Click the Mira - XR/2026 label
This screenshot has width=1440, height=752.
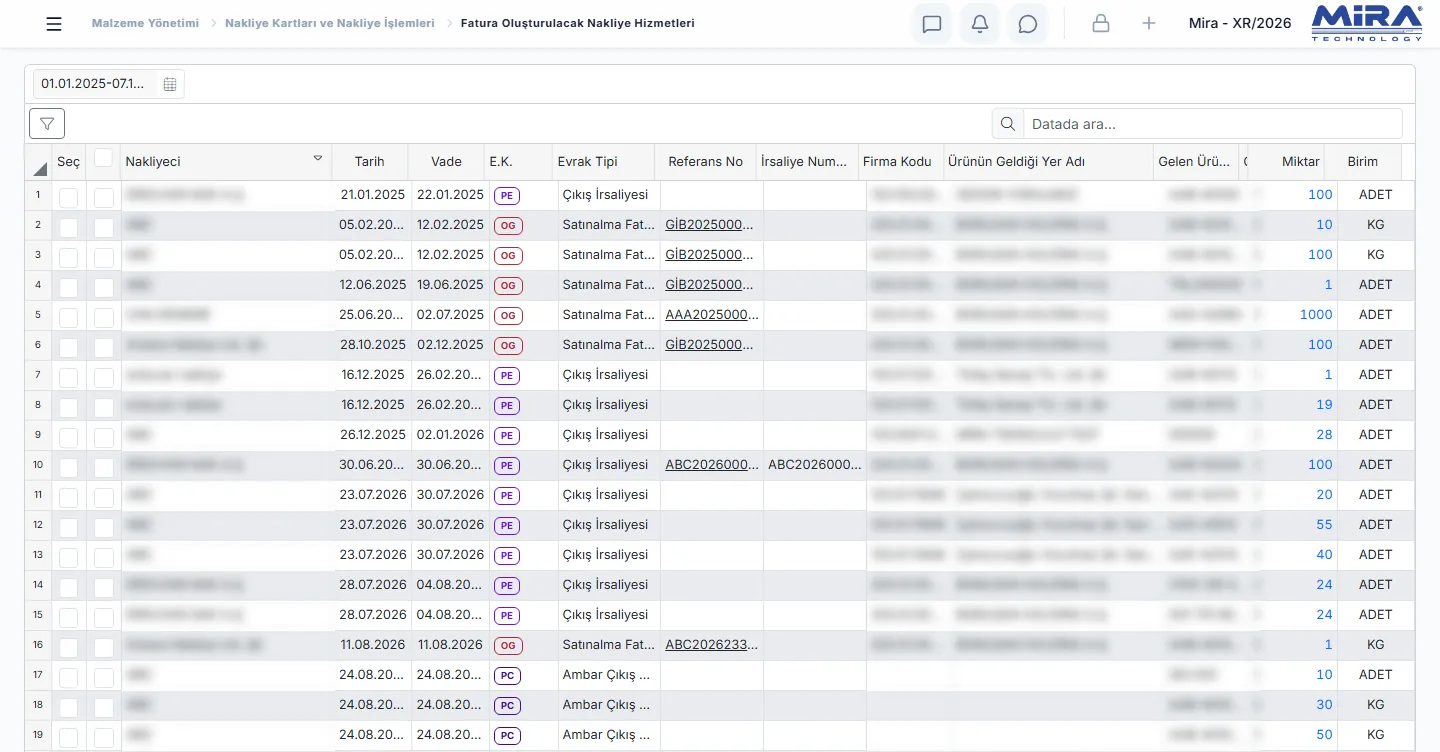tap(1240, 23)
